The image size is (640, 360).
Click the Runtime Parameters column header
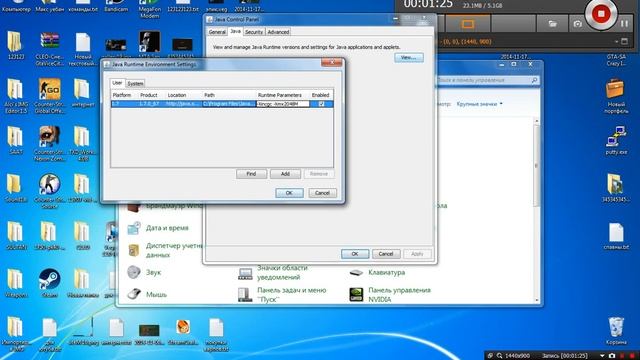click(x=280, y=95)
